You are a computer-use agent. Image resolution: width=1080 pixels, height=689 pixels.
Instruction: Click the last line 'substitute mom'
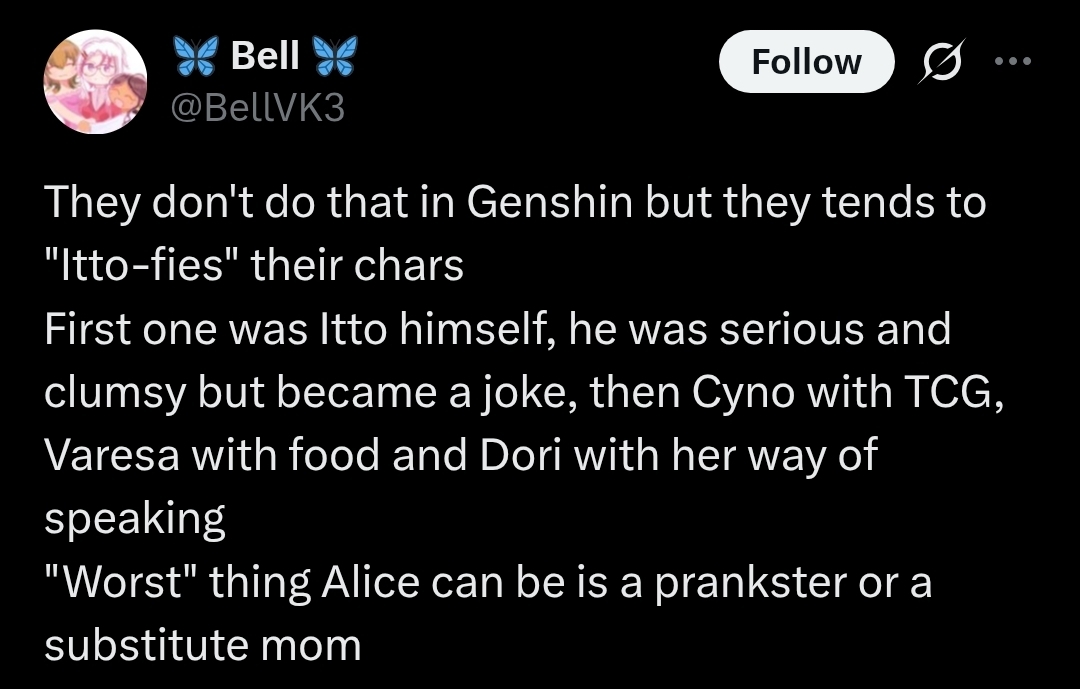(x=203, y=646)
